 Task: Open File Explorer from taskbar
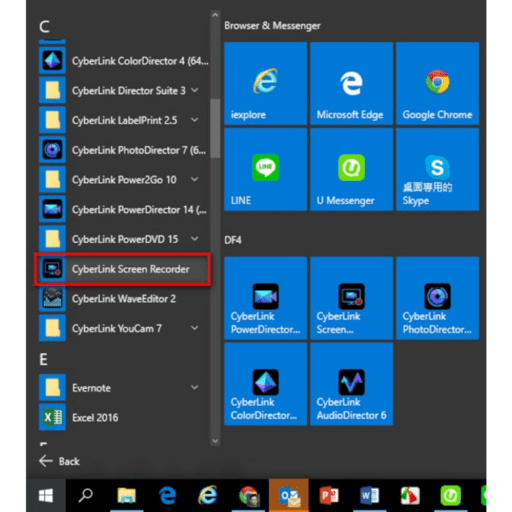(127, 496)
